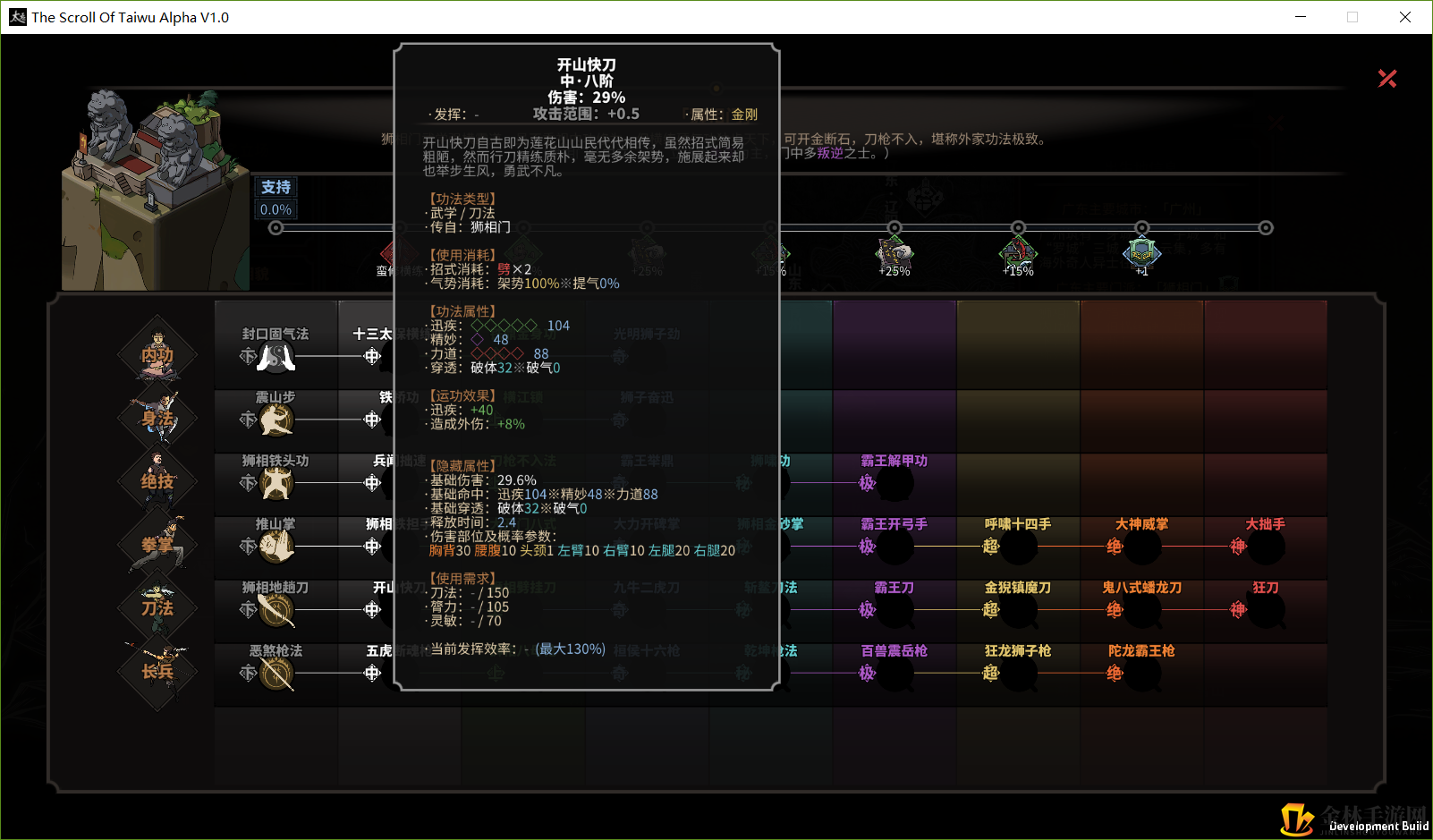Click the 开山快刀 tooltip title
The height and width of the screenshot is (840, 1433).
(587, 65)
